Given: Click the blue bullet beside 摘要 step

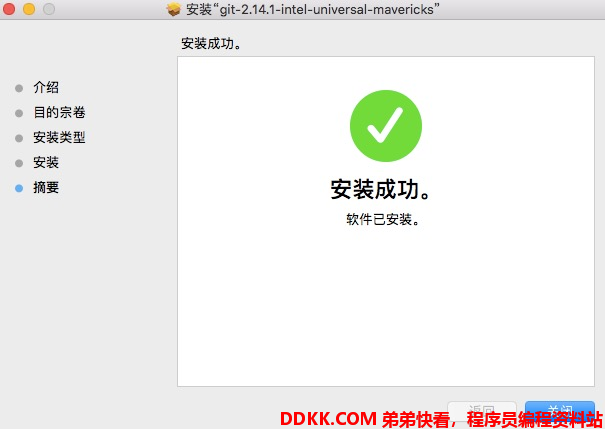Looking at the screenshot, I should click(x=19, y=188).
